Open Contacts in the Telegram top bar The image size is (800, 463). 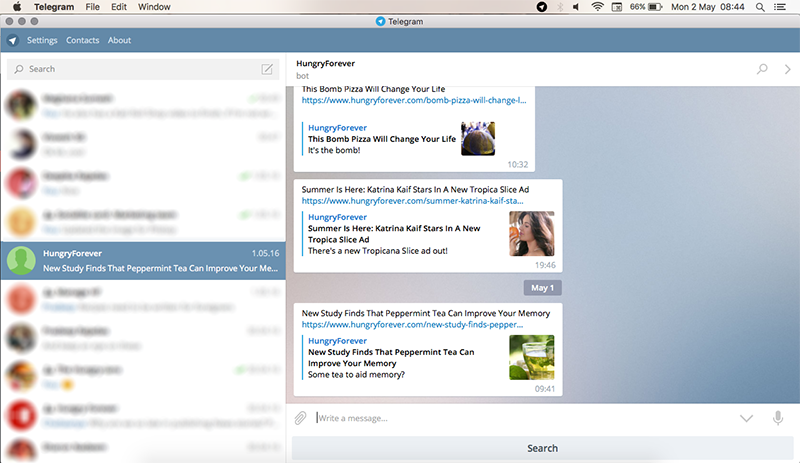coord(82,40)
